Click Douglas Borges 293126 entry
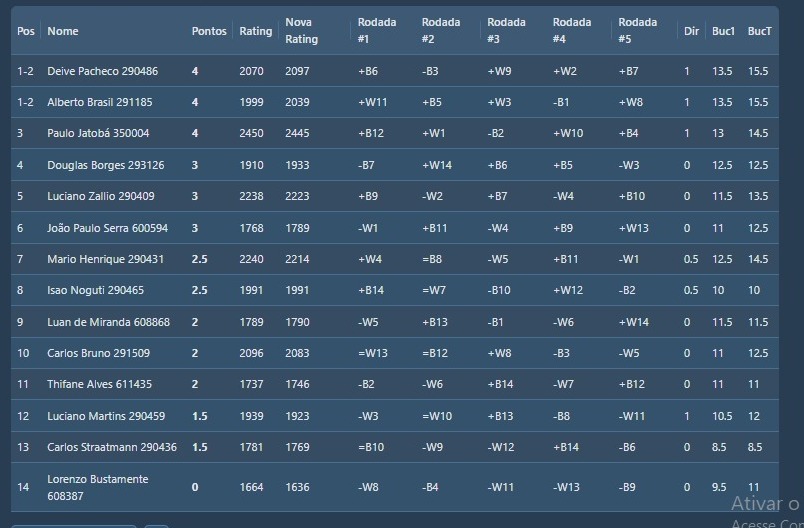The width and height of the screenshot is (804, 528). [x=105, y=165]
